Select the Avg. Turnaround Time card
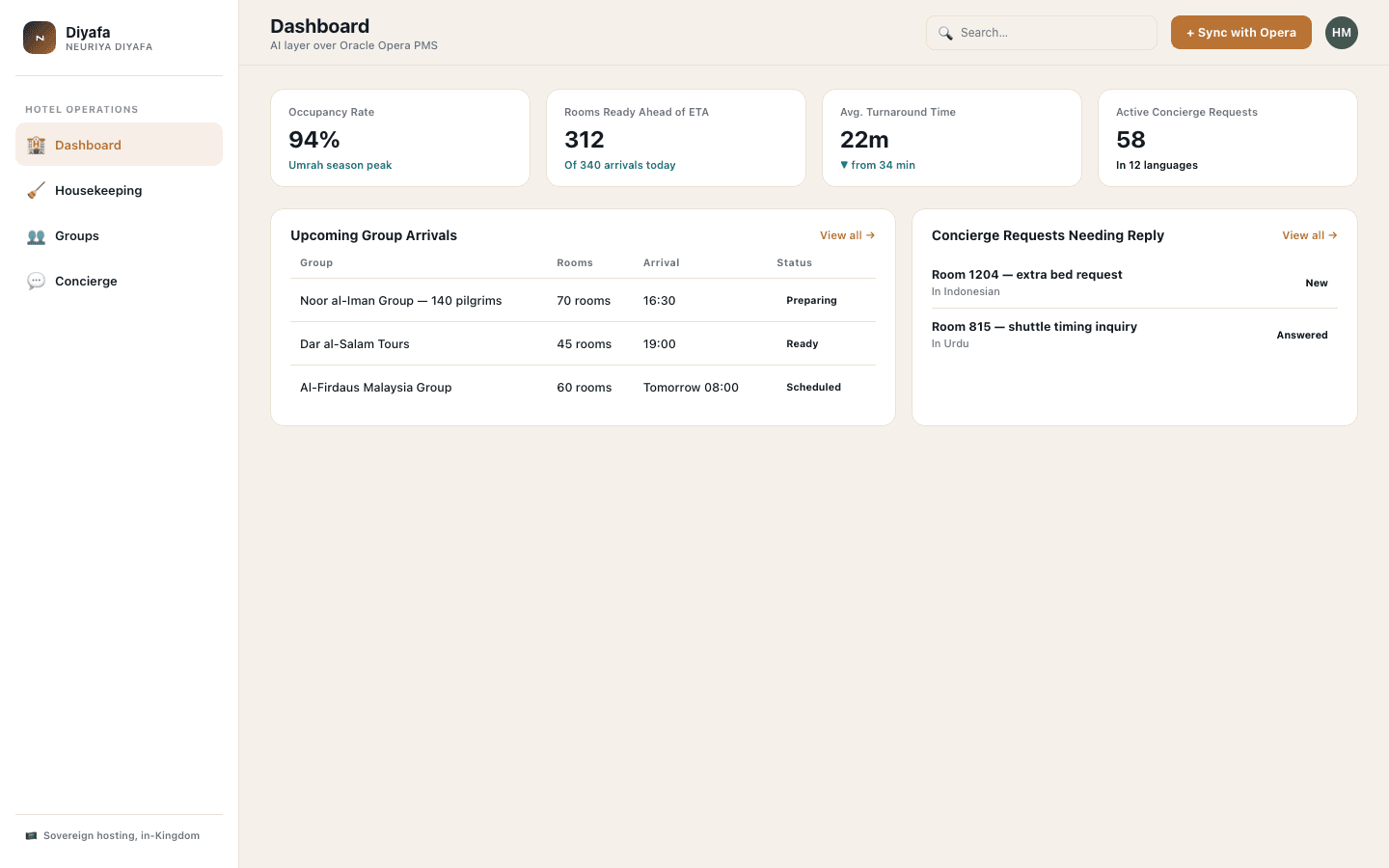The height and width of the screenshot is (868, 1389). click(952, 138)
